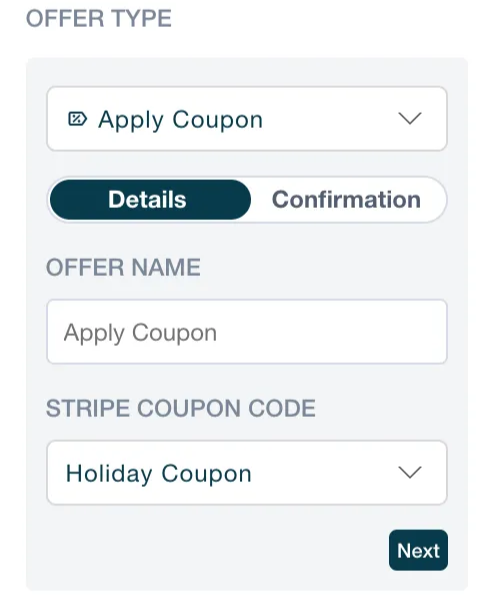Click the OFFER NAME field label
The width and height of the screenshot is (498, 602).
123,267
